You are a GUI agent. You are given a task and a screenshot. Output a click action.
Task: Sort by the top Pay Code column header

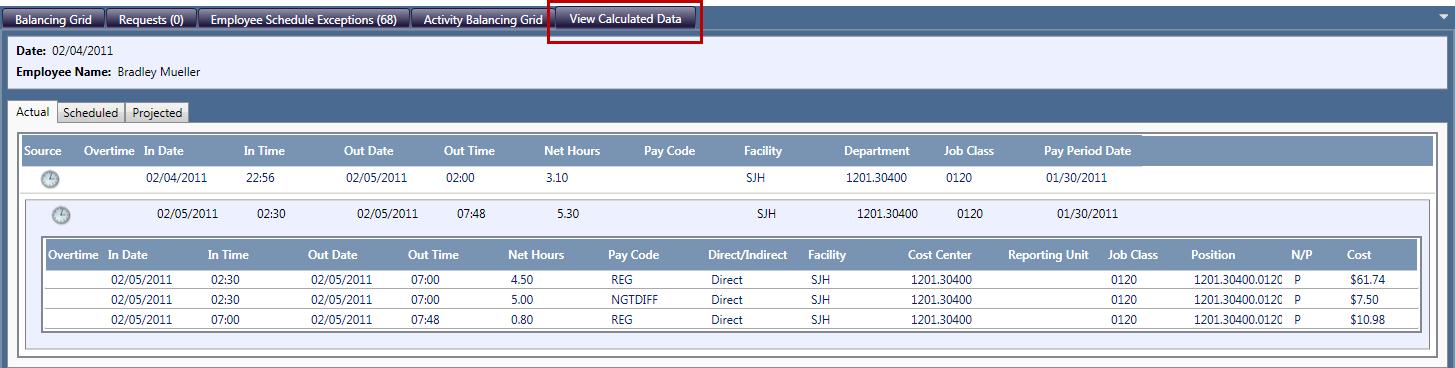click(669, 151)
